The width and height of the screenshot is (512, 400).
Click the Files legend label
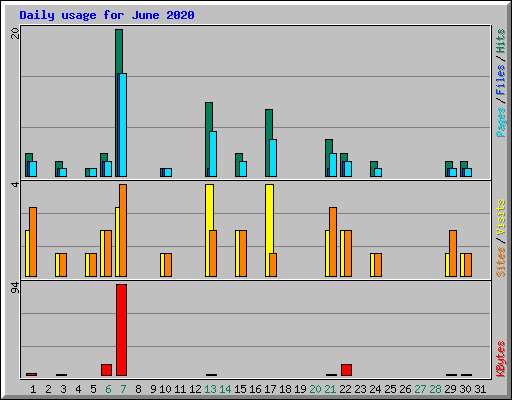tap(501, 79)
